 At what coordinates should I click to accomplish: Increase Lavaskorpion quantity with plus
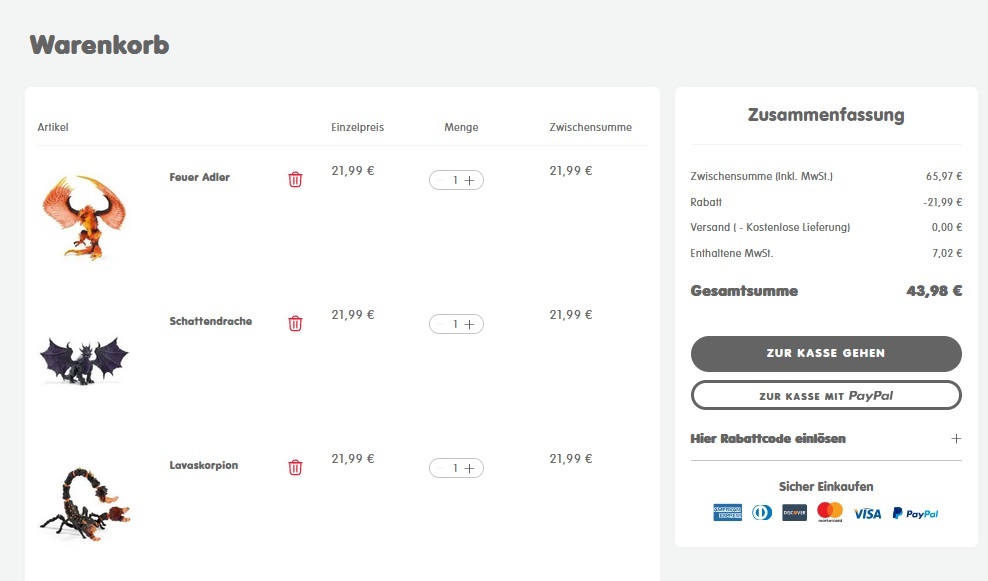[x=469, y=468]
